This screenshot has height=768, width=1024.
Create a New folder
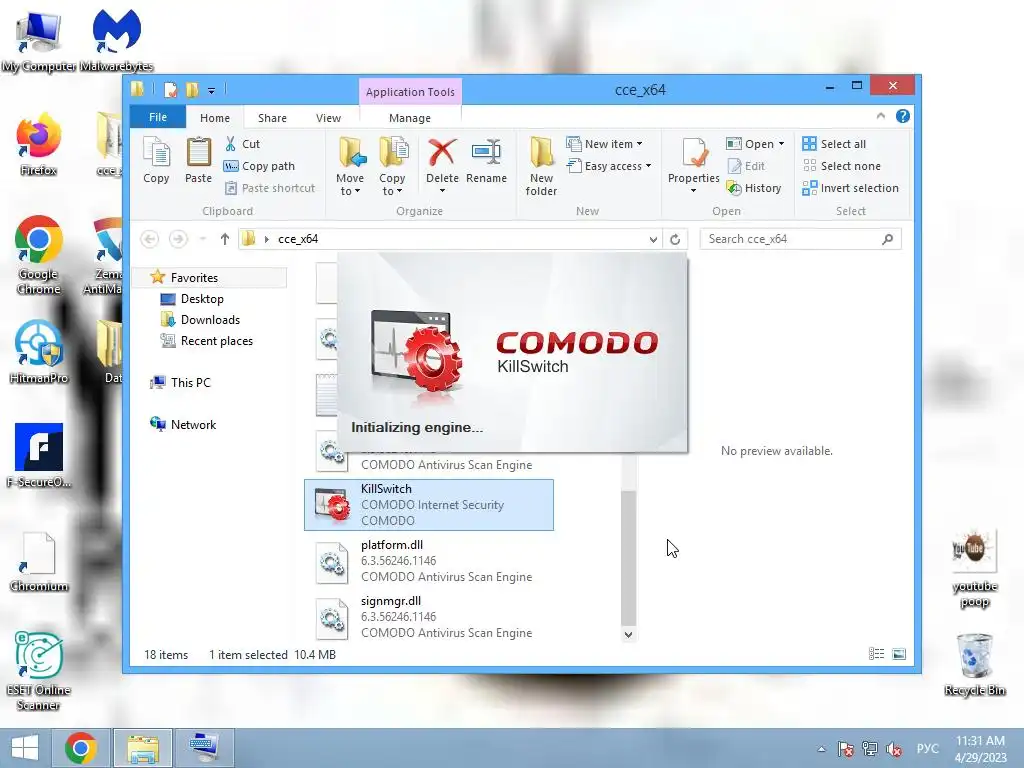tap(541, 166)
